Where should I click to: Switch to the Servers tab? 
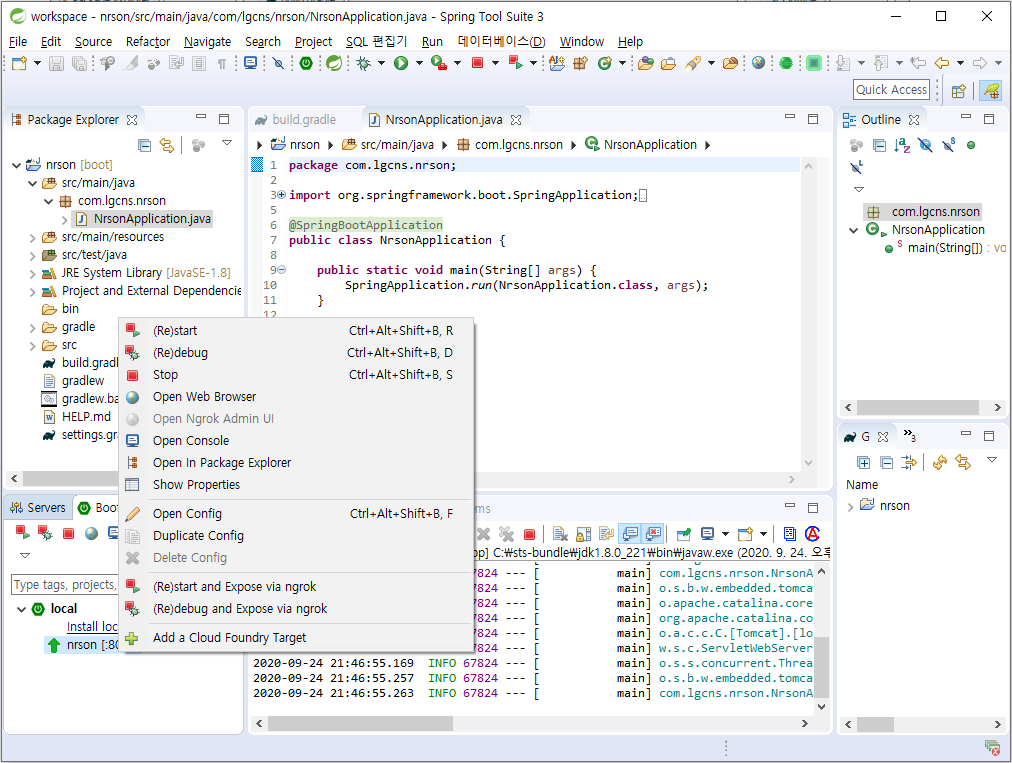click(x=38, y=507)
